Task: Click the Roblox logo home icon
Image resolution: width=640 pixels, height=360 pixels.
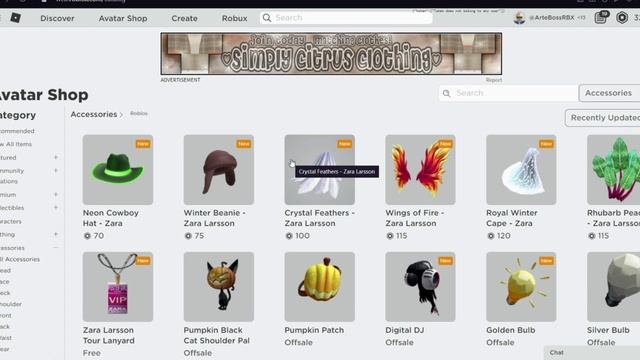Action: coord(16,18)
